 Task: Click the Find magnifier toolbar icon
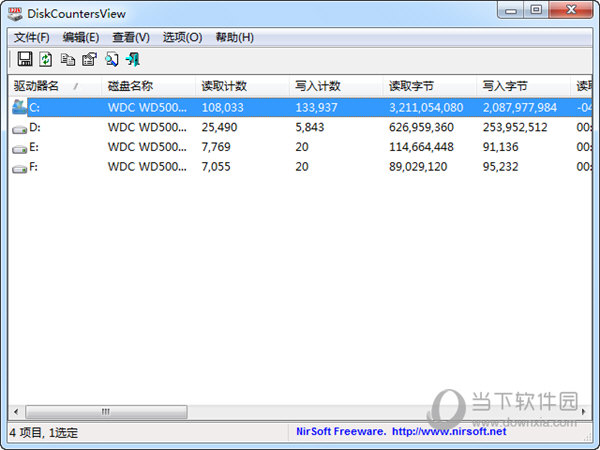click(x=112, y=59)
